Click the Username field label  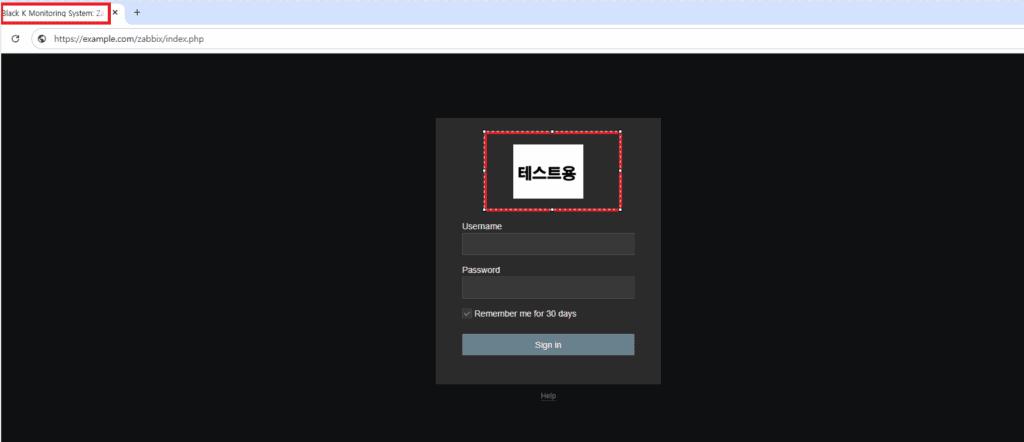(482, 226)
